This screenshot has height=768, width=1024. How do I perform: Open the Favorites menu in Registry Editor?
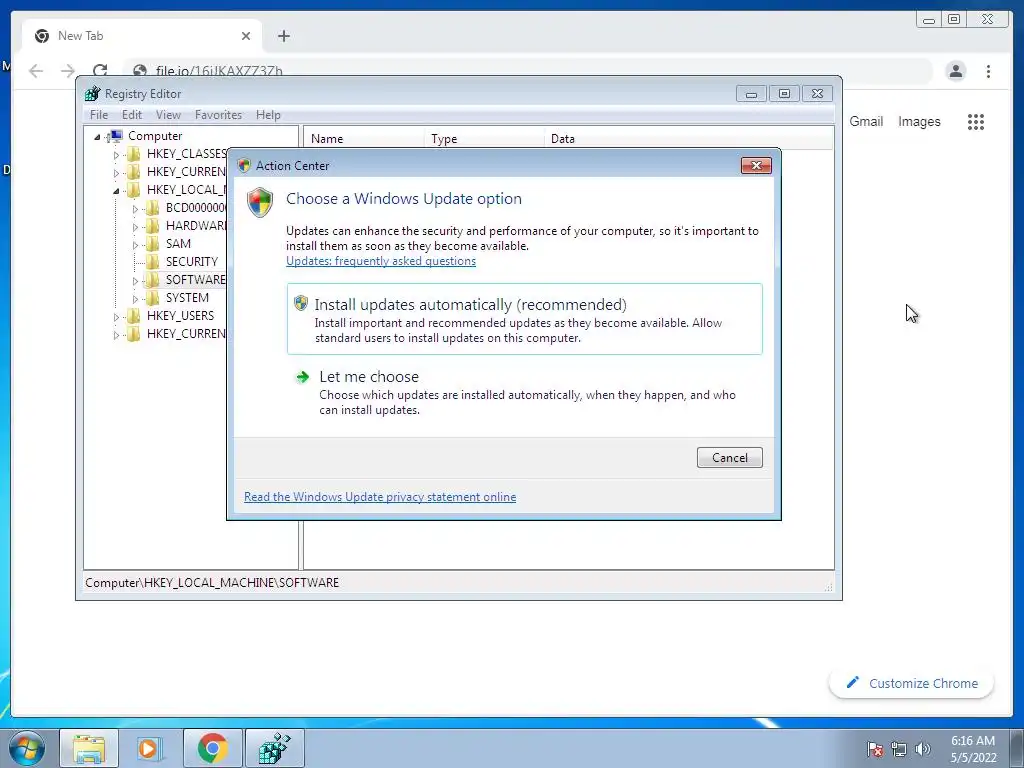(218, 115)
